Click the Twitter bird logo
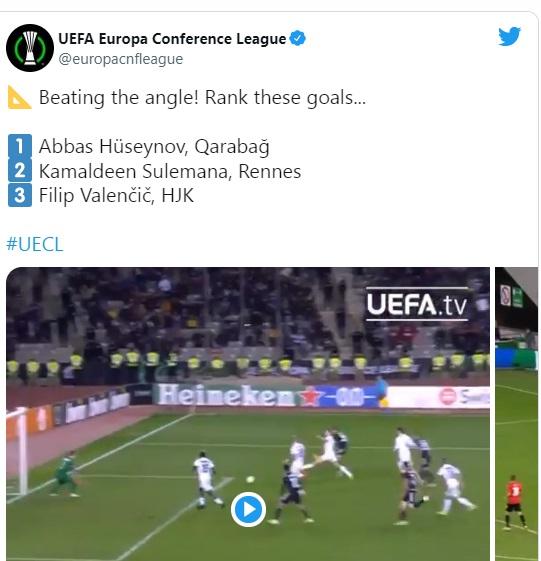 [510, 36]
